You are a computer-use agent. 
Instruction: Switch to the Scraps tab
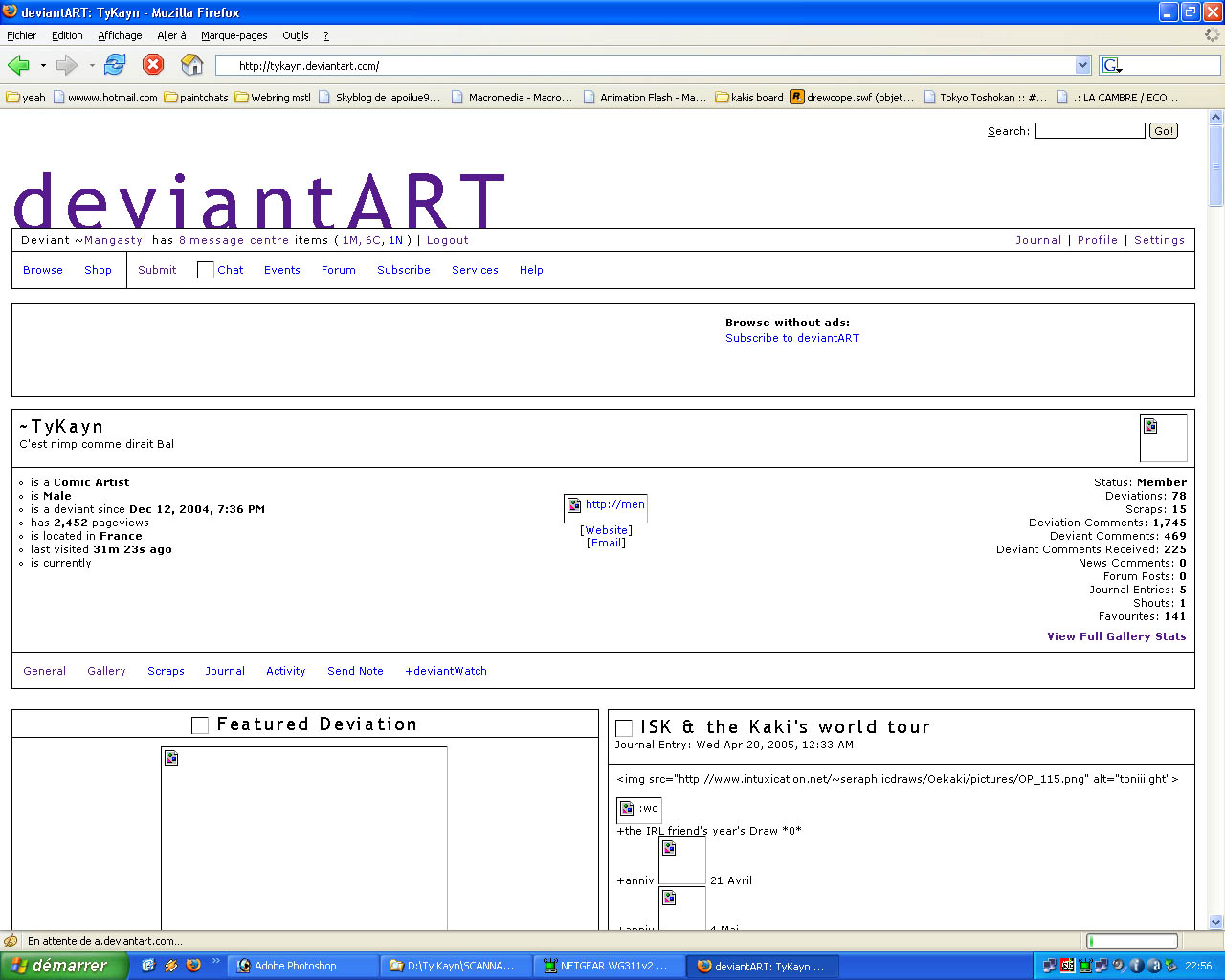coord(166,671)
